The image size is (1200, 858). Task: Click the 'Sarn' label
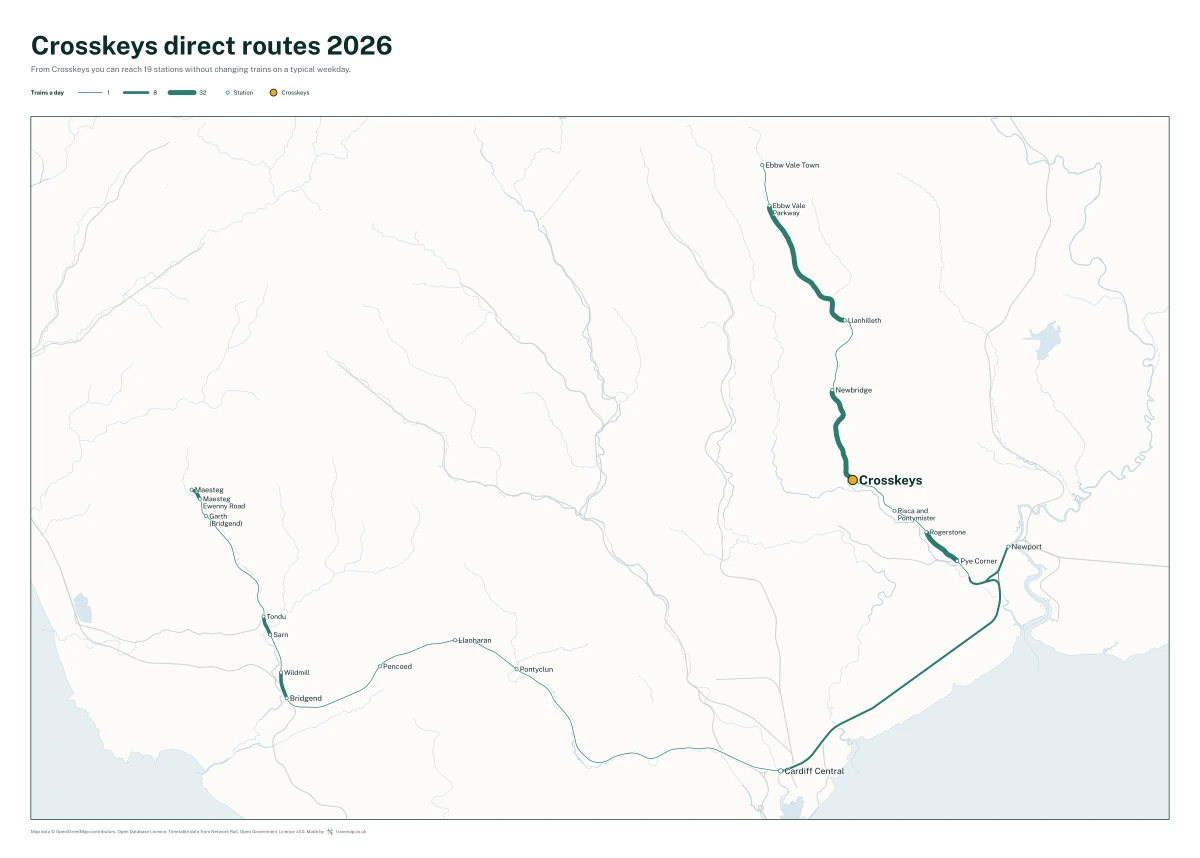tap(281, 635)
